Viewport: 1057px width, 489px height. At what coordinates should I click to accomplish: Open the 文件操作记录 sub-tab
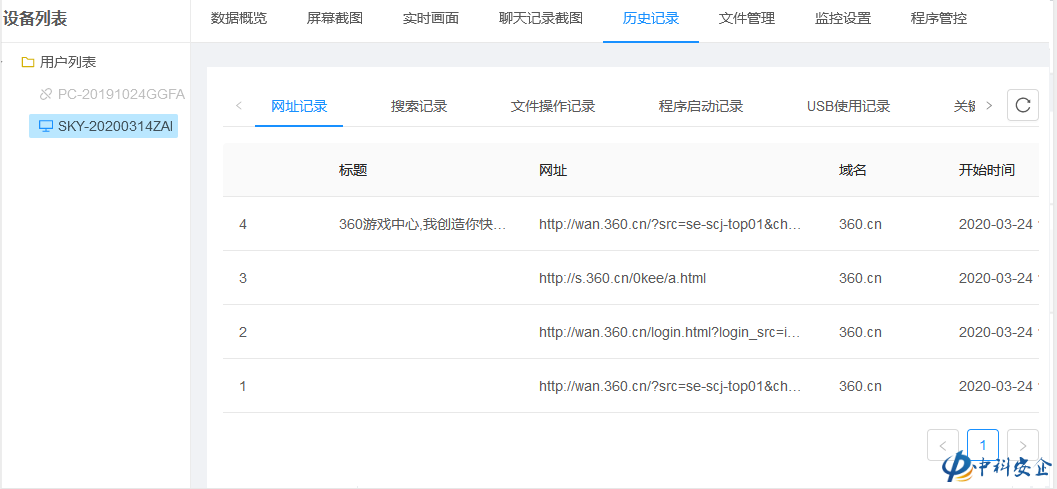point(553,107)
